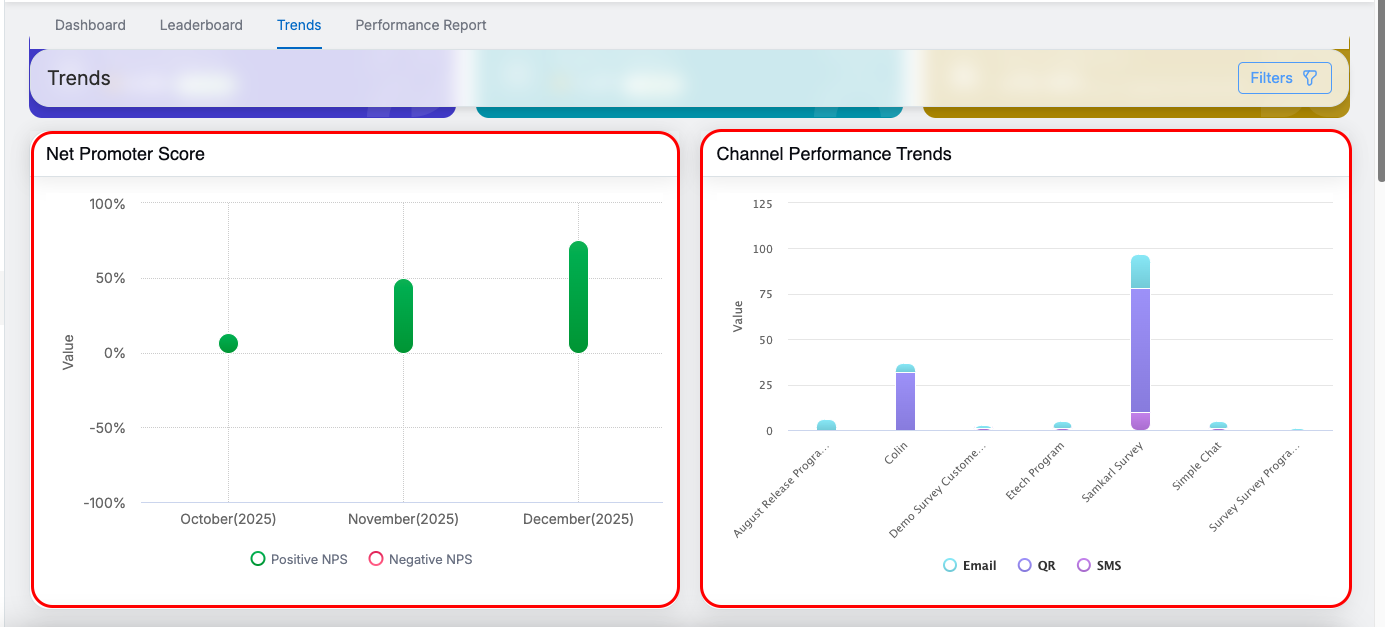Toggle Positive NPS legend circle
This screenshot has width=1385, height=627.
258,559
